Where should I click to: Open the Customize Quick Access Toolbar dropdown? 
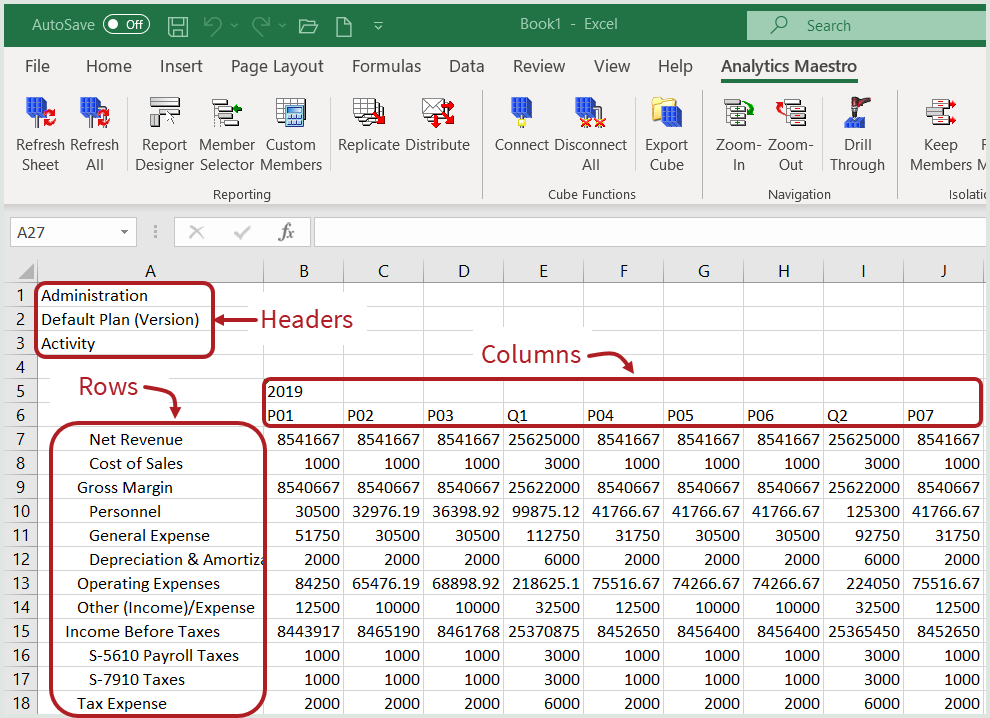click(x=378, y=26)
